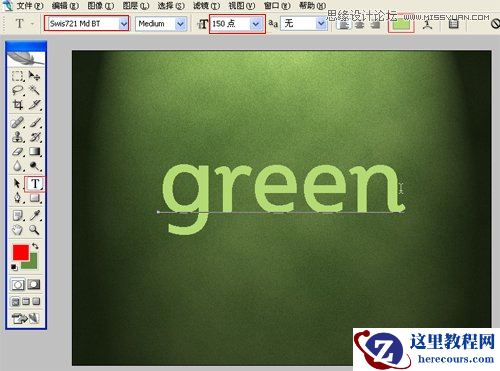Select the Healing Brush tool
Screen dimensions: 500x371
[17, 122]
